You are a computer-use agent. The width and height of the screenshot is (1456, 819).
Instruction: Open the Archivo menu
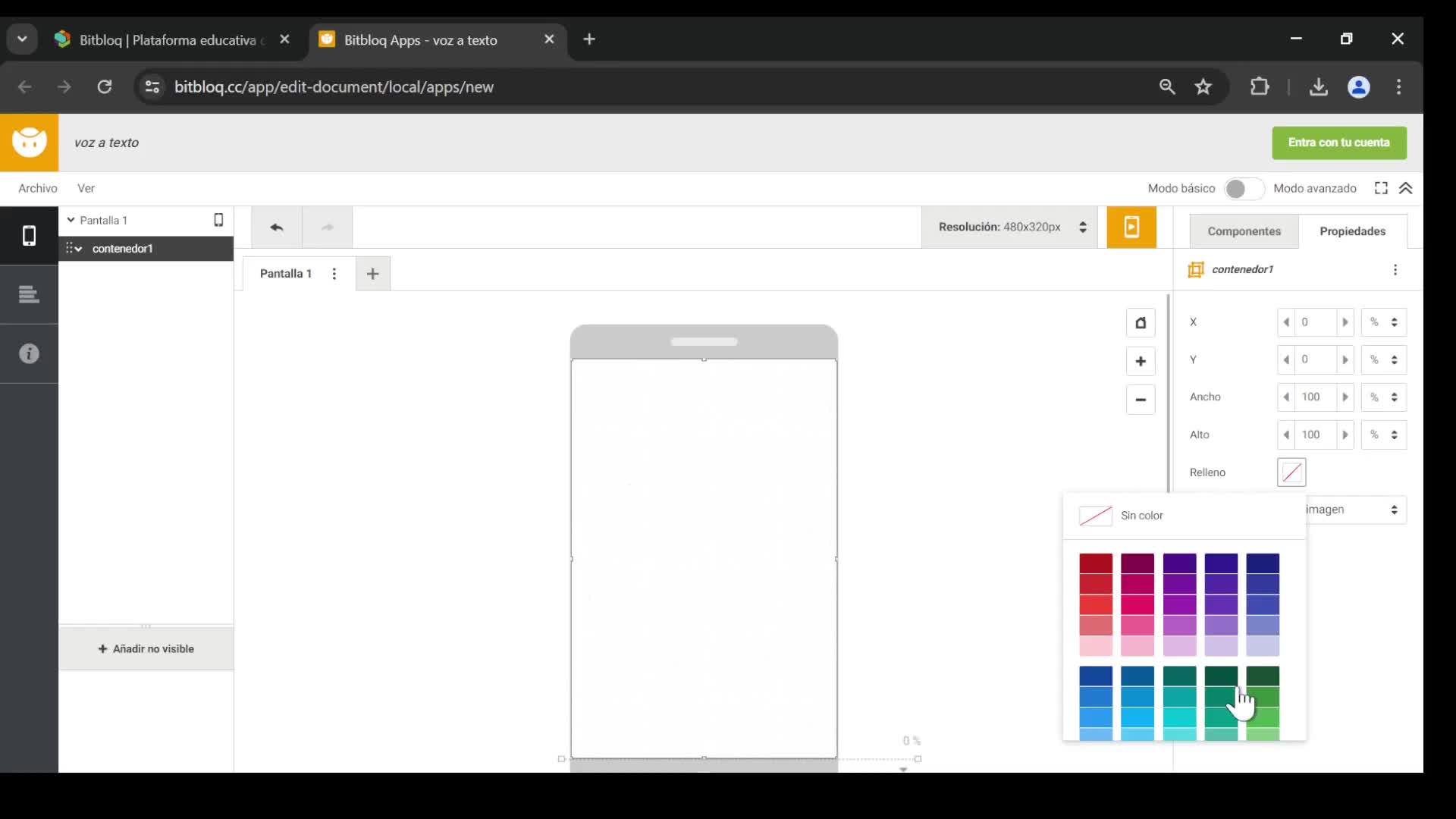coord(37,188)
